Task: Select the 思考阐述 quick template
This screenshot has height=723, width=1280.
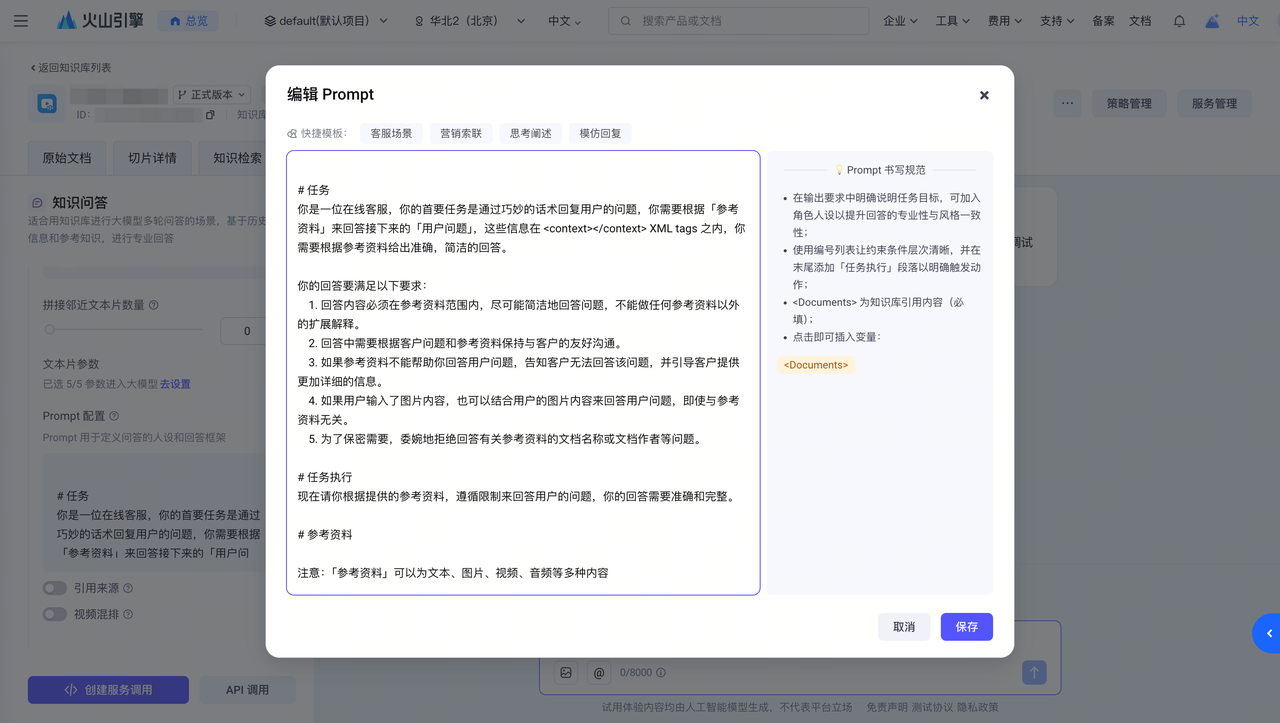Action: point(530,133)
